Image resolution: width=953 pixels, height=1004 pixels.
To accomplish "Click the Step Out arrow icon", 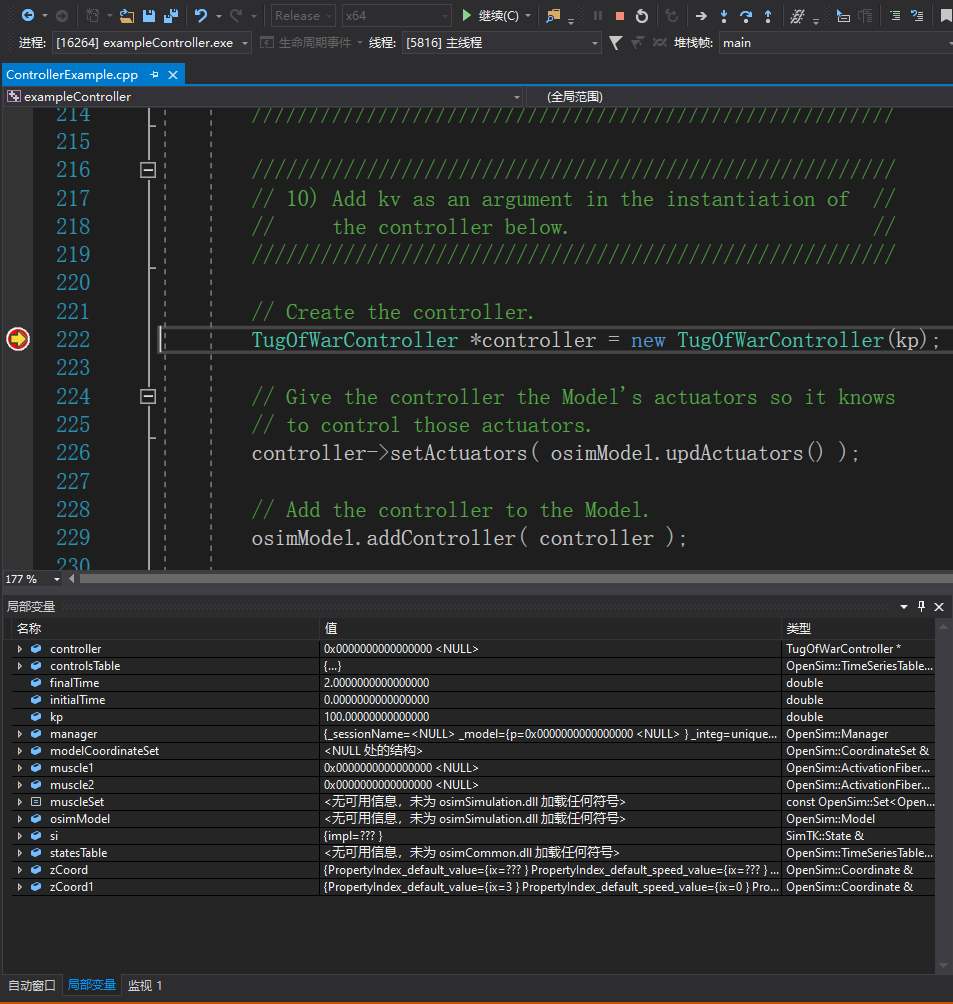I will (767, 16).
